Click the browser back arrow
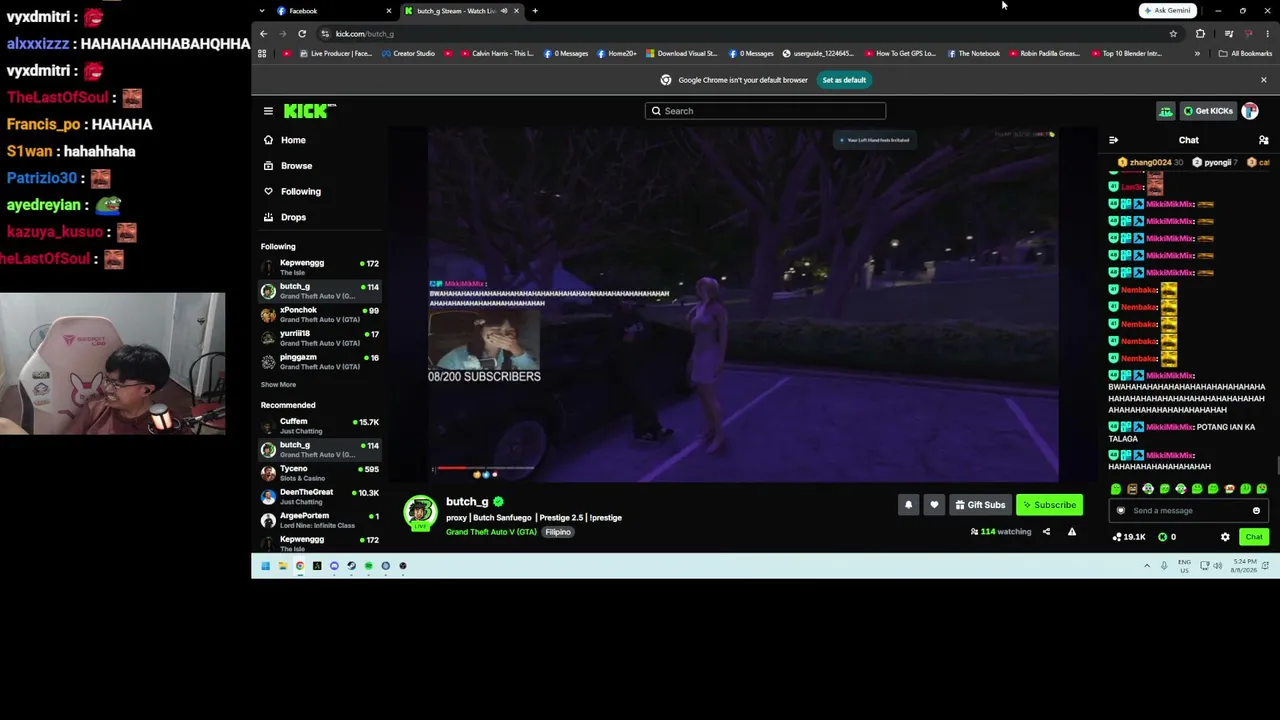Screen dimensions: 1280x720 pos(264,34)
